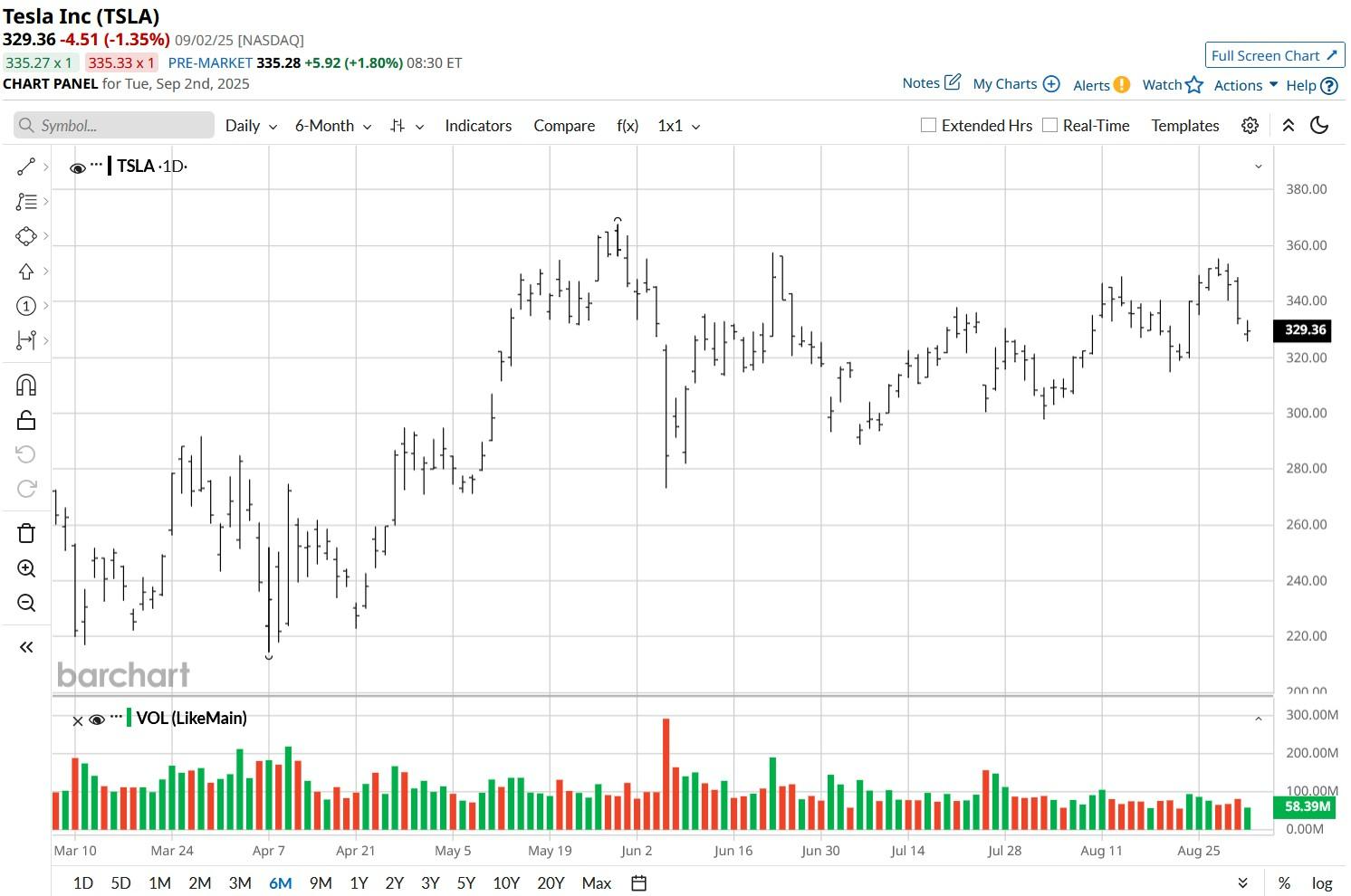Viewport: 1351px width, 896px height.
Task: Delete drawings with the trash icon
Action: tap(26, 533)
